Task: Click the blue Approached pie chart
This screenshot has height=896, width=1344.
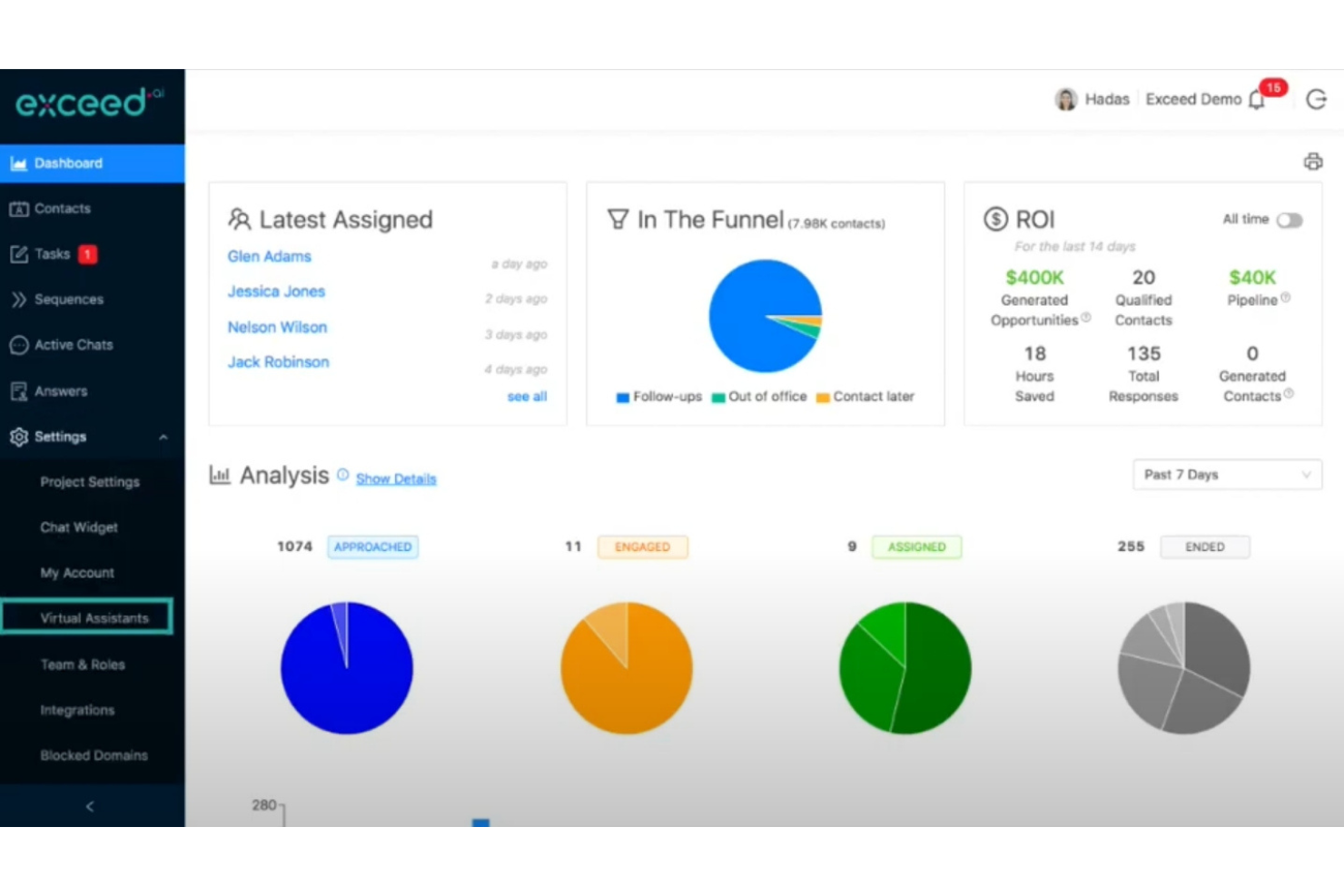Action: click(x=347, y=668)
